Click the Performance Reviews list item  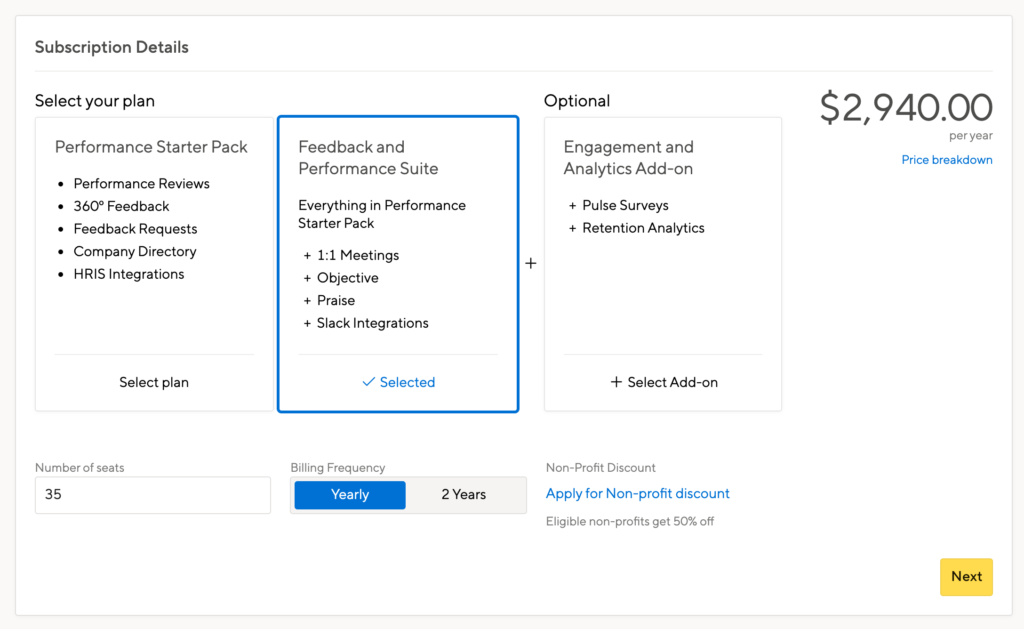141,184
